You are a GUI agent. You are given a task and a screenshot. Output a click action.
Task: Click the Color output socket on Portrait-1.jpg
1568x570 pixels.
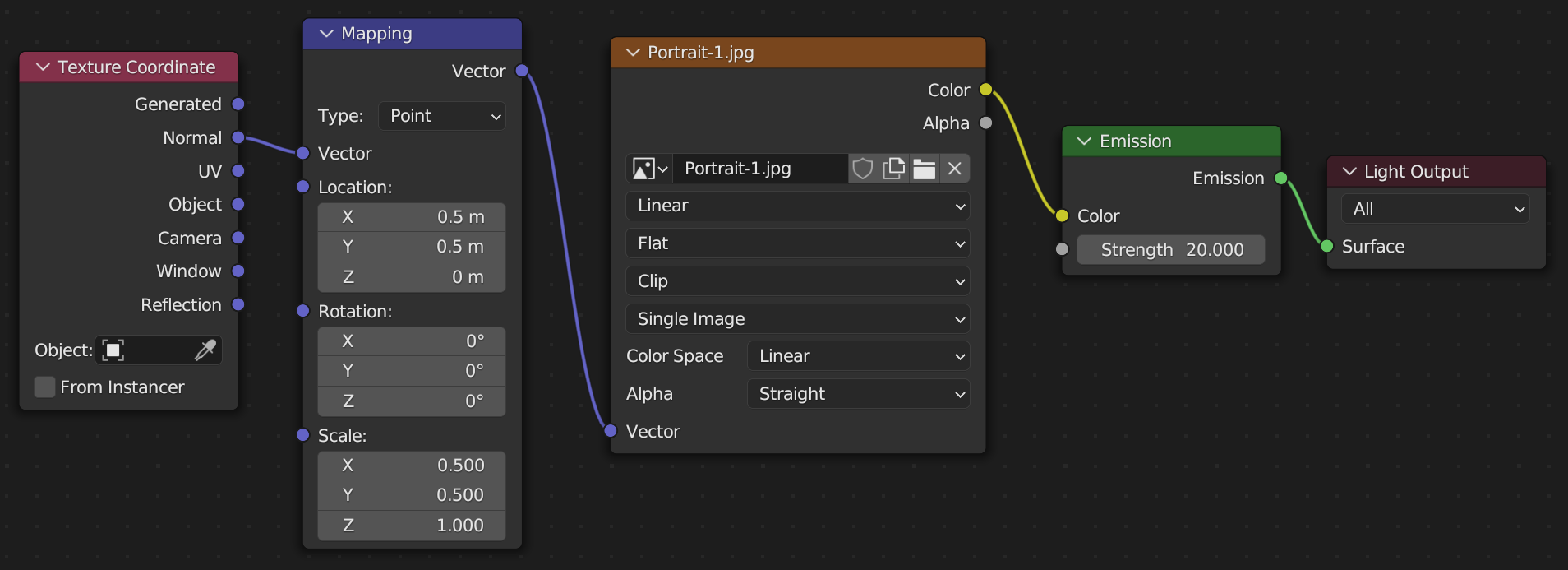tap(985, 90)
